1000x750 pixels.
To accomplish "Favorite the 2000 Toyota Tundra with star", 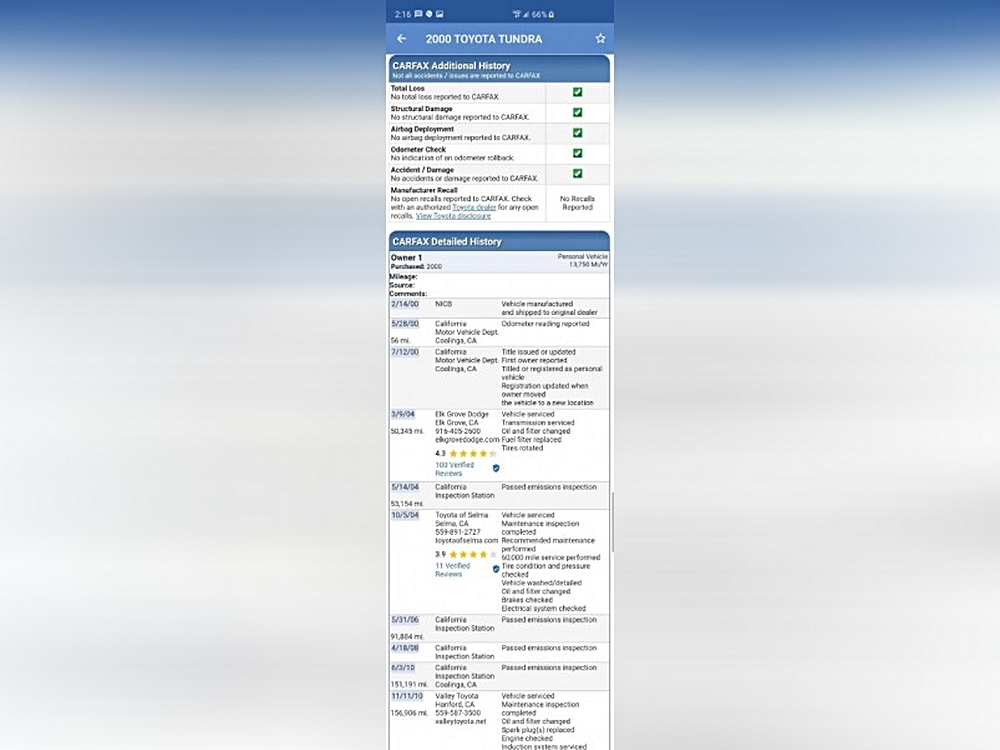I will point(600,39).
